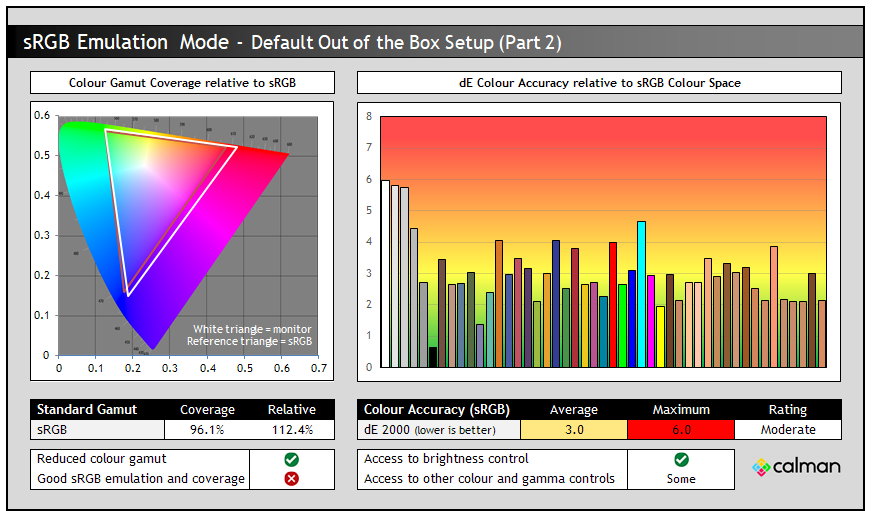Screen dimensions: 872x511
Task: Click the bright yellow bar in the dE chart
Action: pos(660,336)
